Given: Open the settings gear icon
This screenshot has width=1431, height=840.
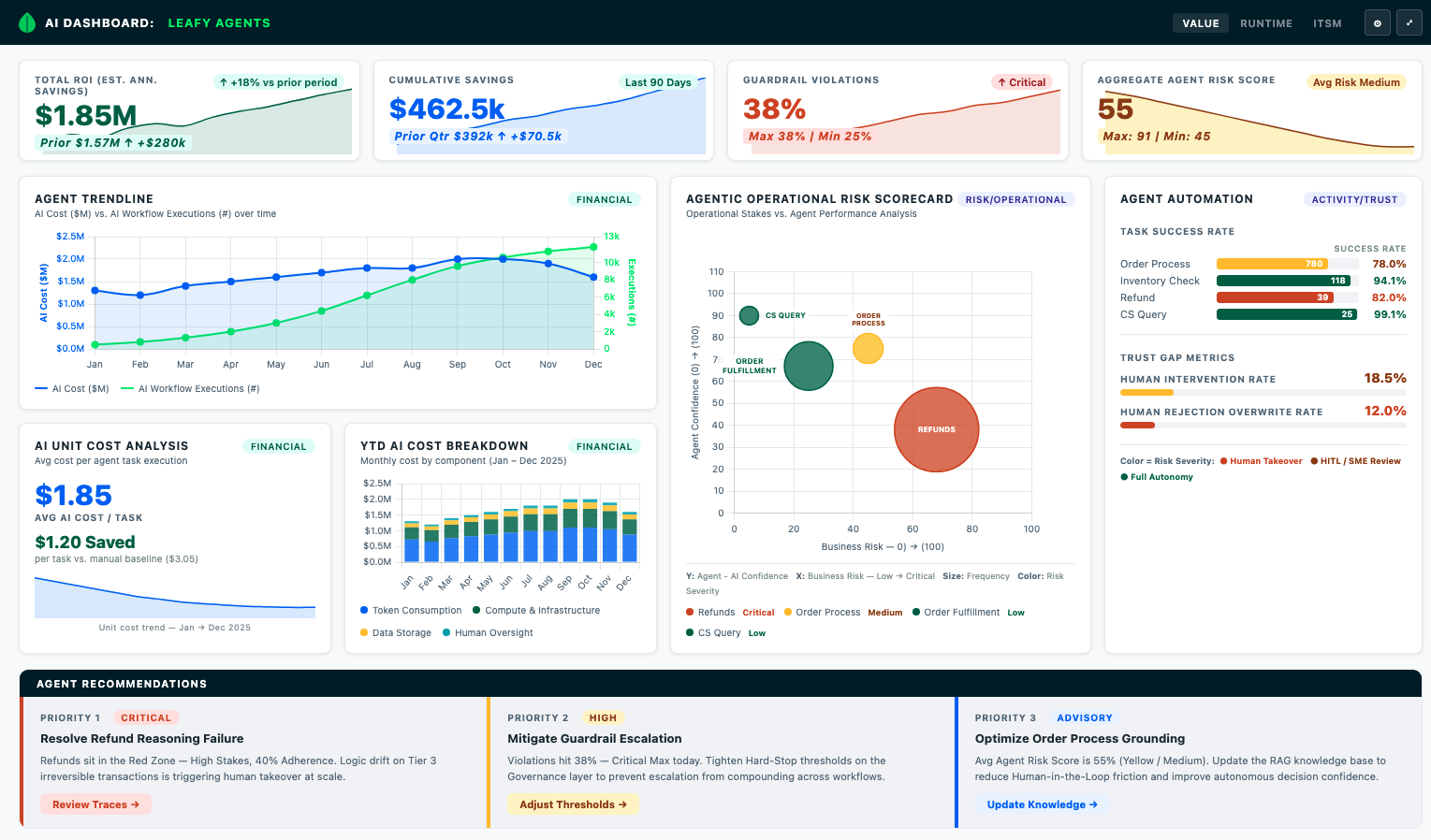Looking at the screenshot, I should coord(1377,23).
